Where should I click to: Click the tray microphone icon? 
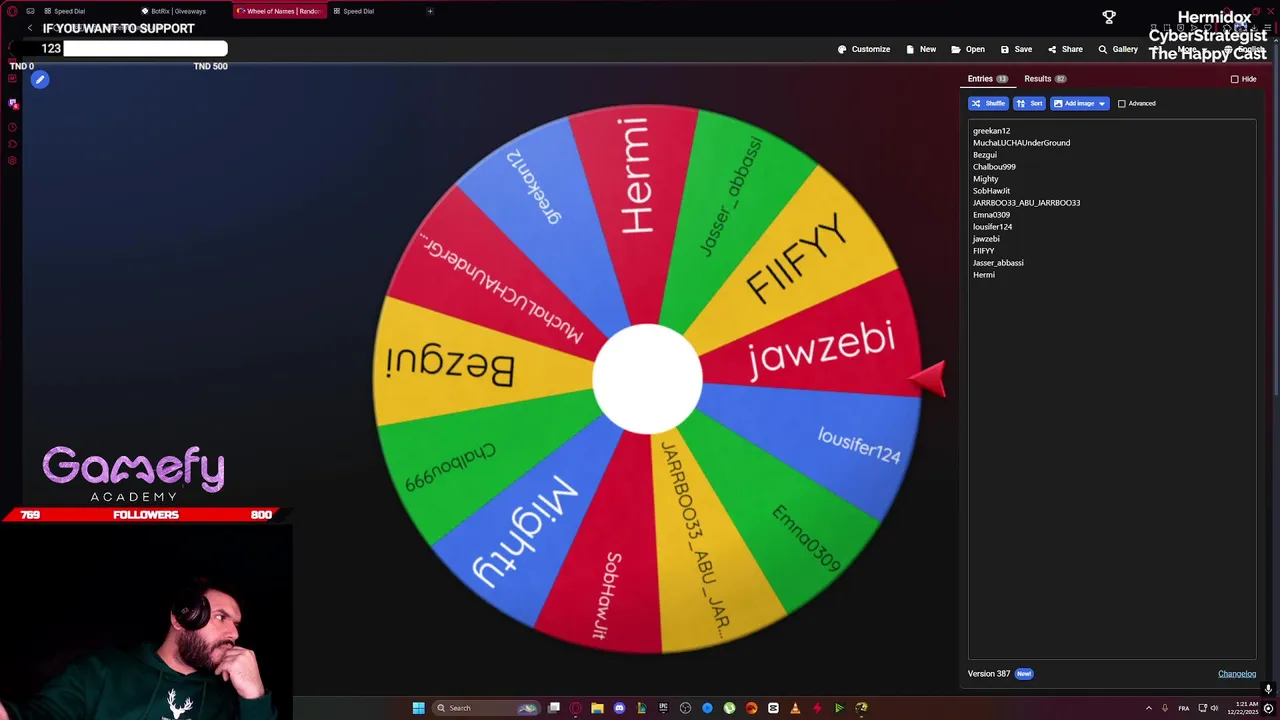[x=1164, y=708]
